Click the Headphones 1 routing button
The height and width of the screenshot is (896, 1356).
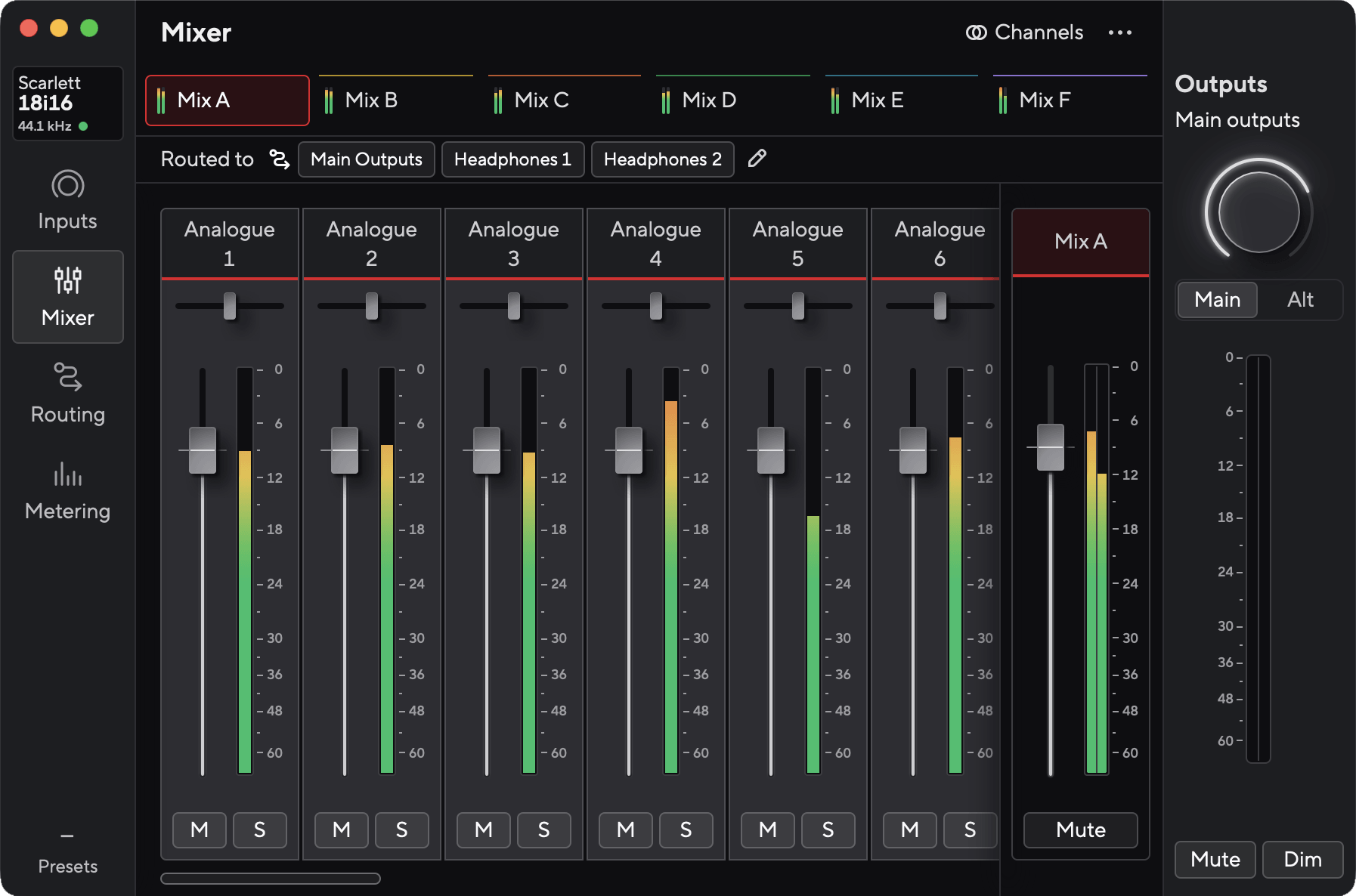pos(512,159)
